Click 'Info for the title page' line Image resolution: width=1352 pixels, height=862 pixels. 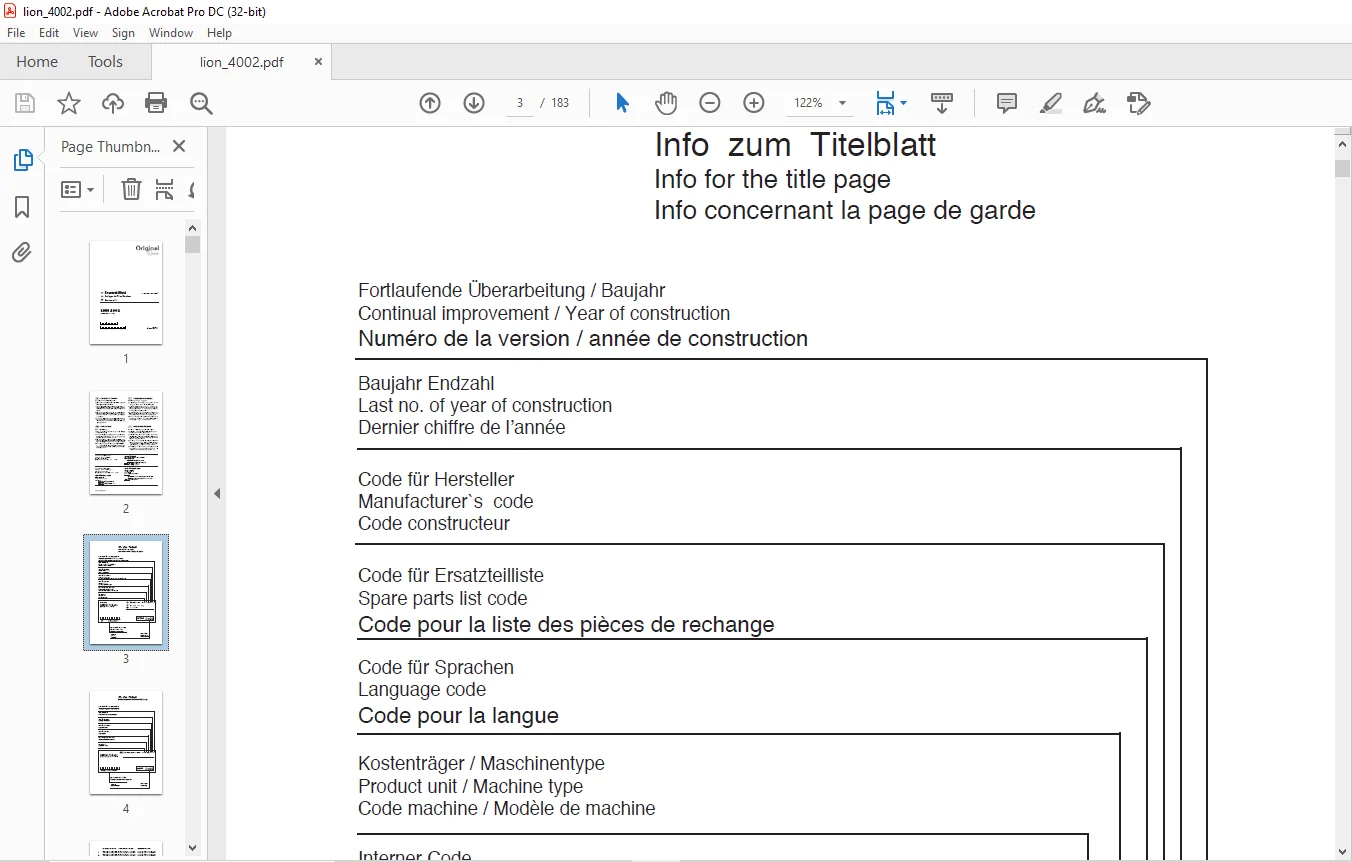[772, 180]
